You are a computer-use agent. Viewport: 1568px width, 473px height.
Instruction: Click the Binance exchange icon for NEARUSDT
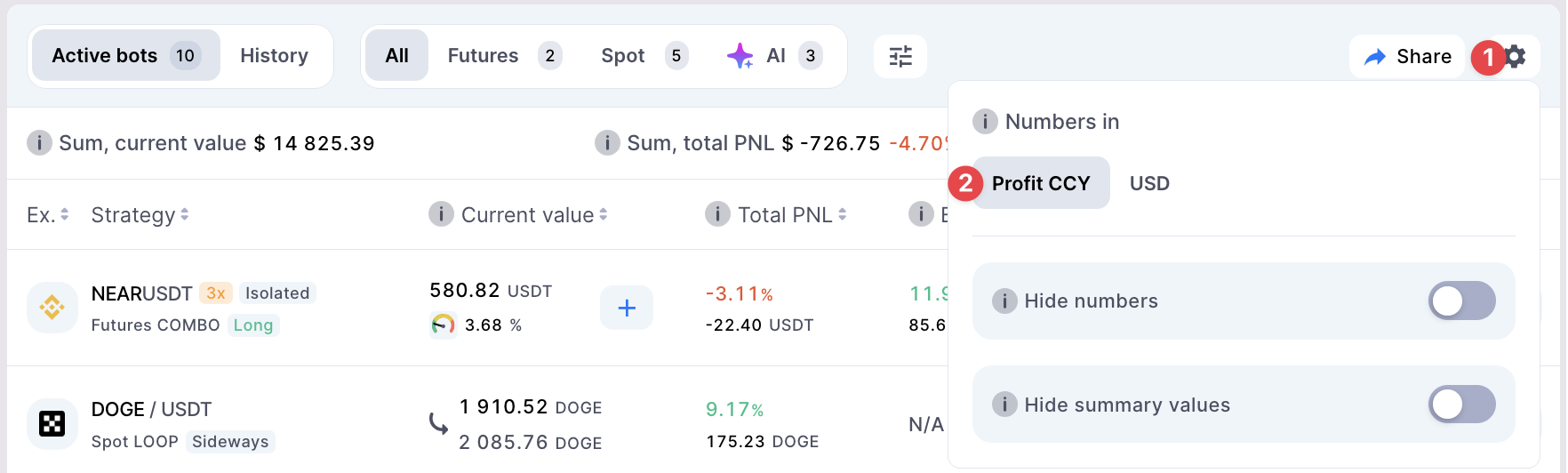click(x=52, y=308)
